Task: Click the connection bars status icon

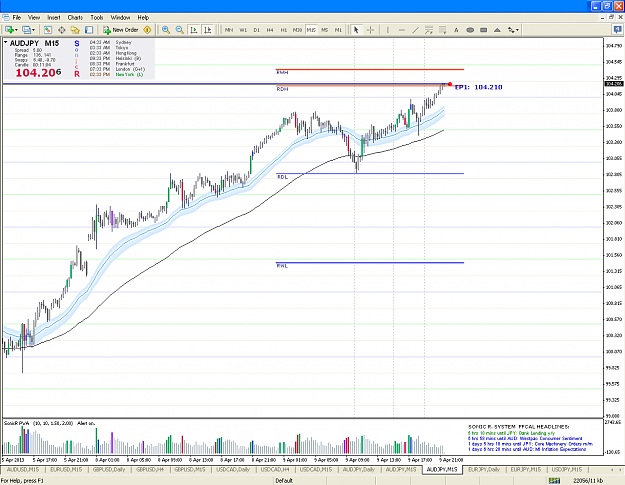Action: [554, 481]
